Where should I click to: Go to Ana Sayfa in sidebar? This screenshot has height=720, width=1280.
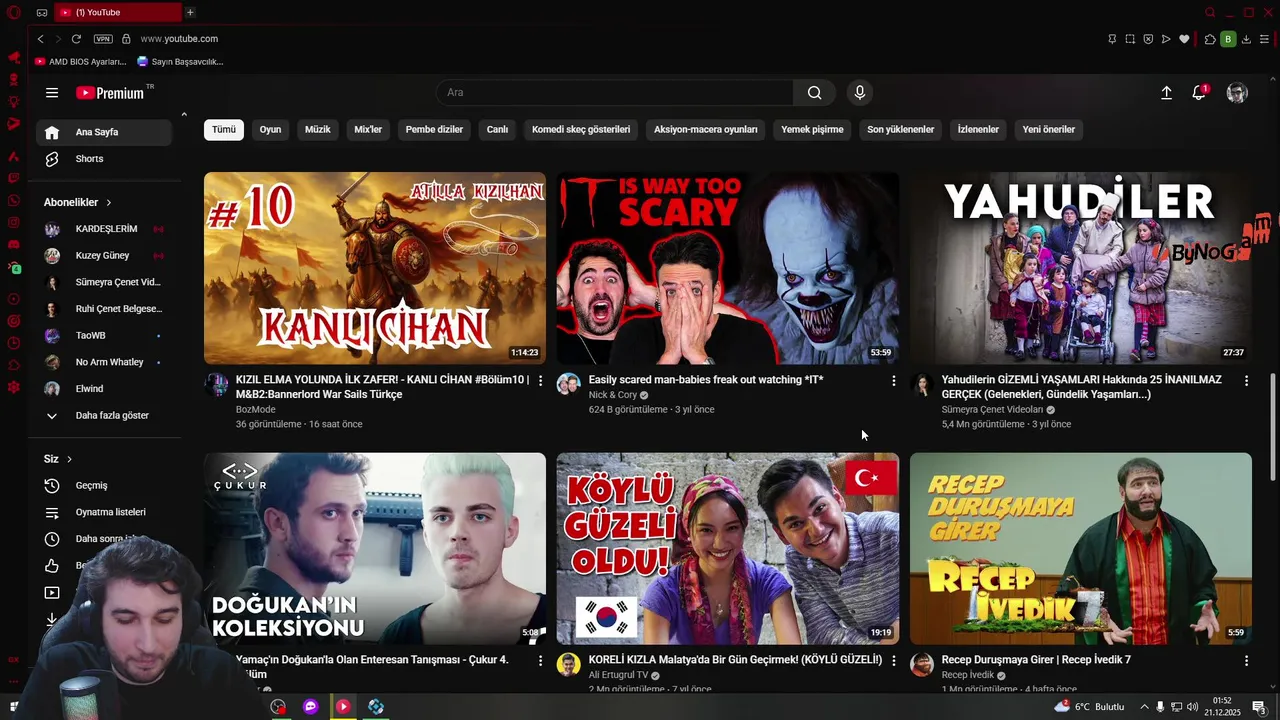tap(104, 133)
